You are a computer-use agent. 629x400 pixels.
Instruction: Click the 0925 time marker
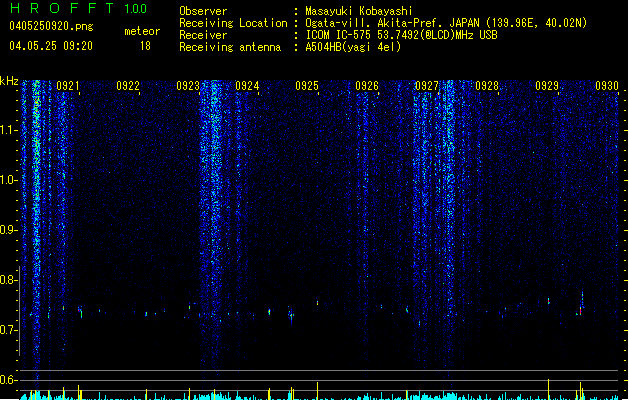pos(307,86)
